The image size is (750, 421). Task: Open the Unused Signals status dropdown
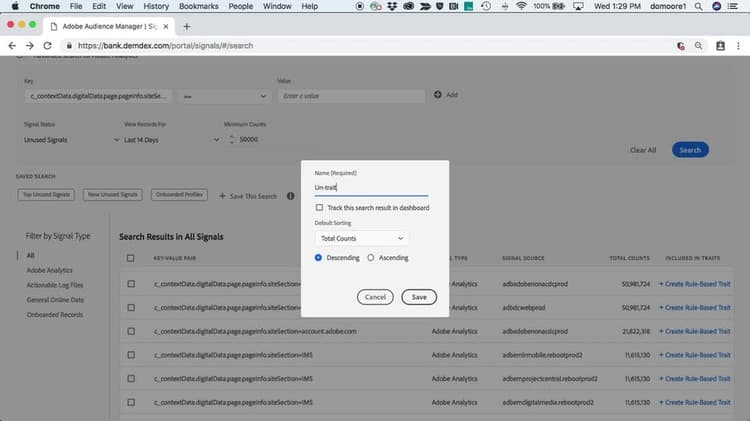[x=71, y=140]
